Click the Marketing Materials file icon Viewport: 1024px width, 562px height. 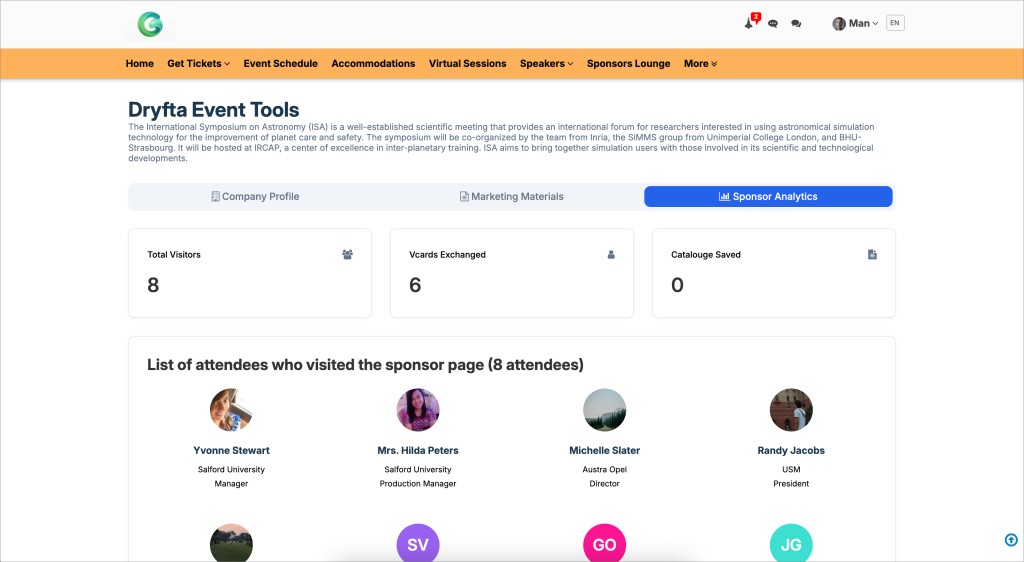tap(464, 196)
